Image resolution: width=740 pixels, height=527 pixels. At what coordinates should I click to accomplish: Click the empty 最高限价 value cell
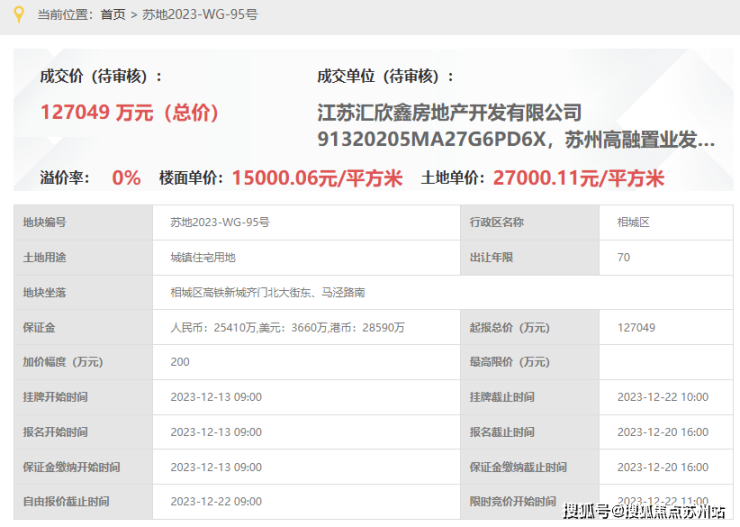[x=665, y=362]
